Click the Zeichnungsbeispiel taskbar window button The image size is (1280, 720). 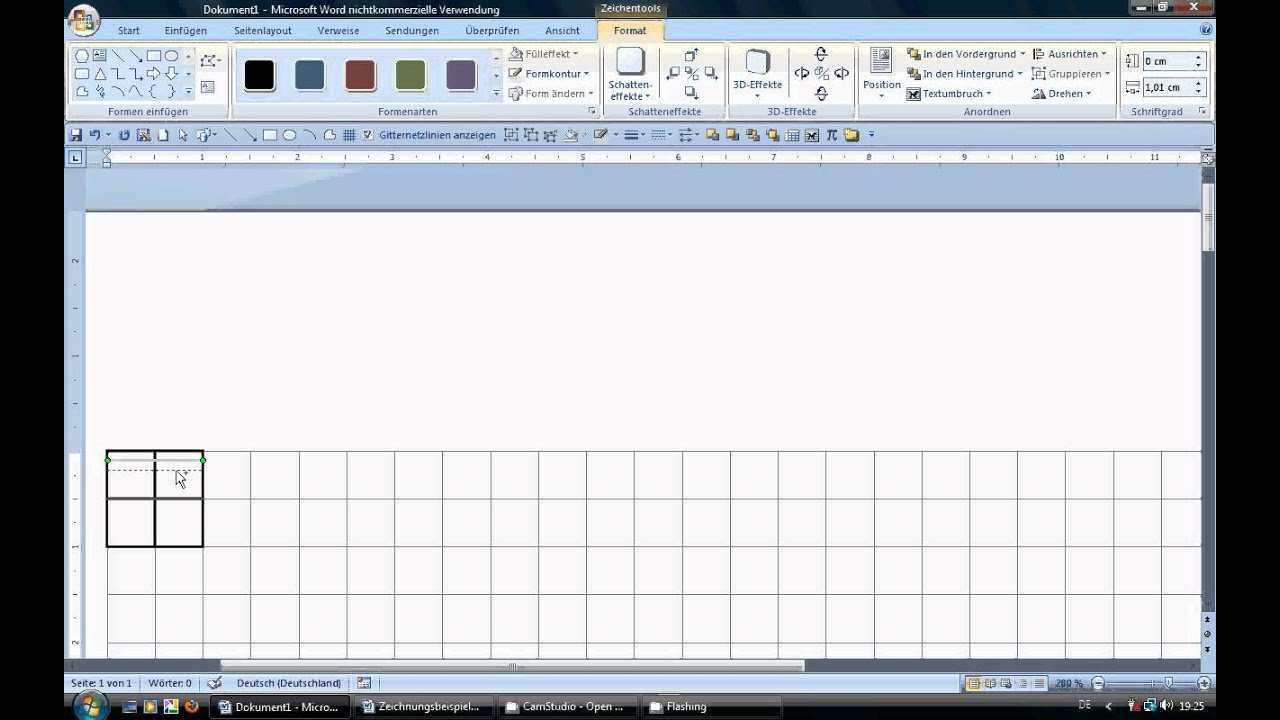coord(421,706)
